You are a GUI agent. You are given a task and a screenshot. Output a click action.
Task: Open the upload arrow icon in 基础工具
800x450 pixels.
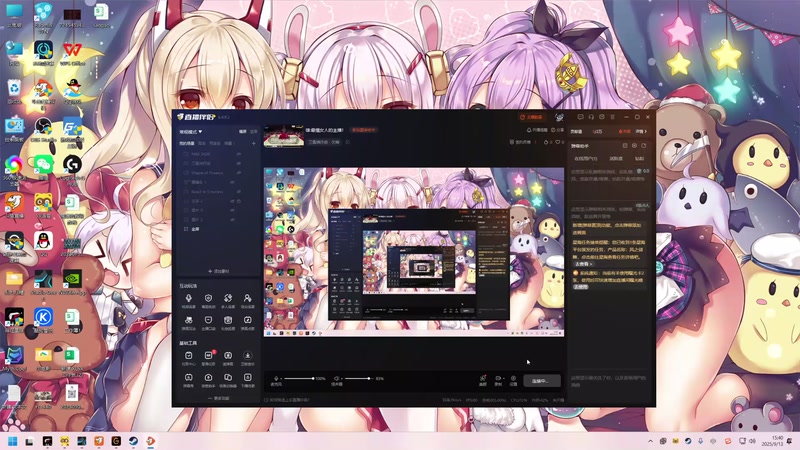tap(208, 380)
